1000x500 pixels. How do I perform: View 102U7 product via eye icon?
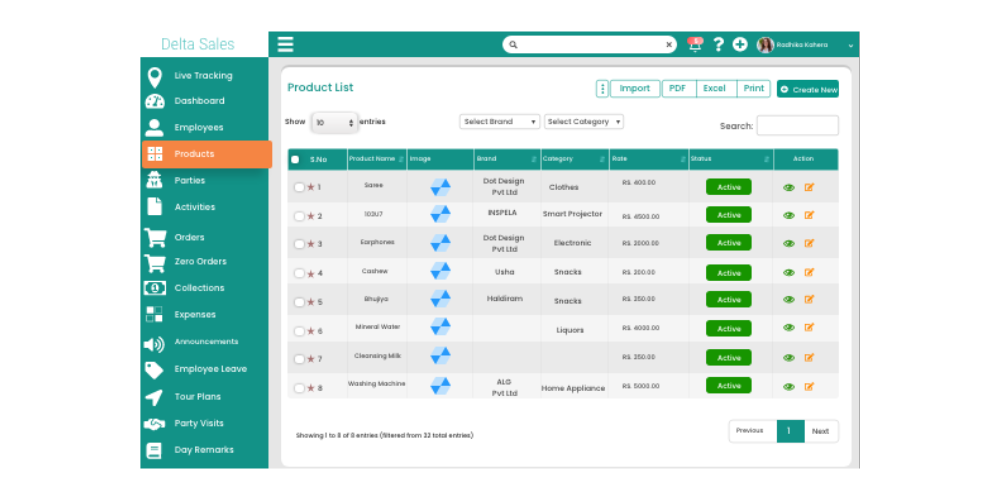789,216
